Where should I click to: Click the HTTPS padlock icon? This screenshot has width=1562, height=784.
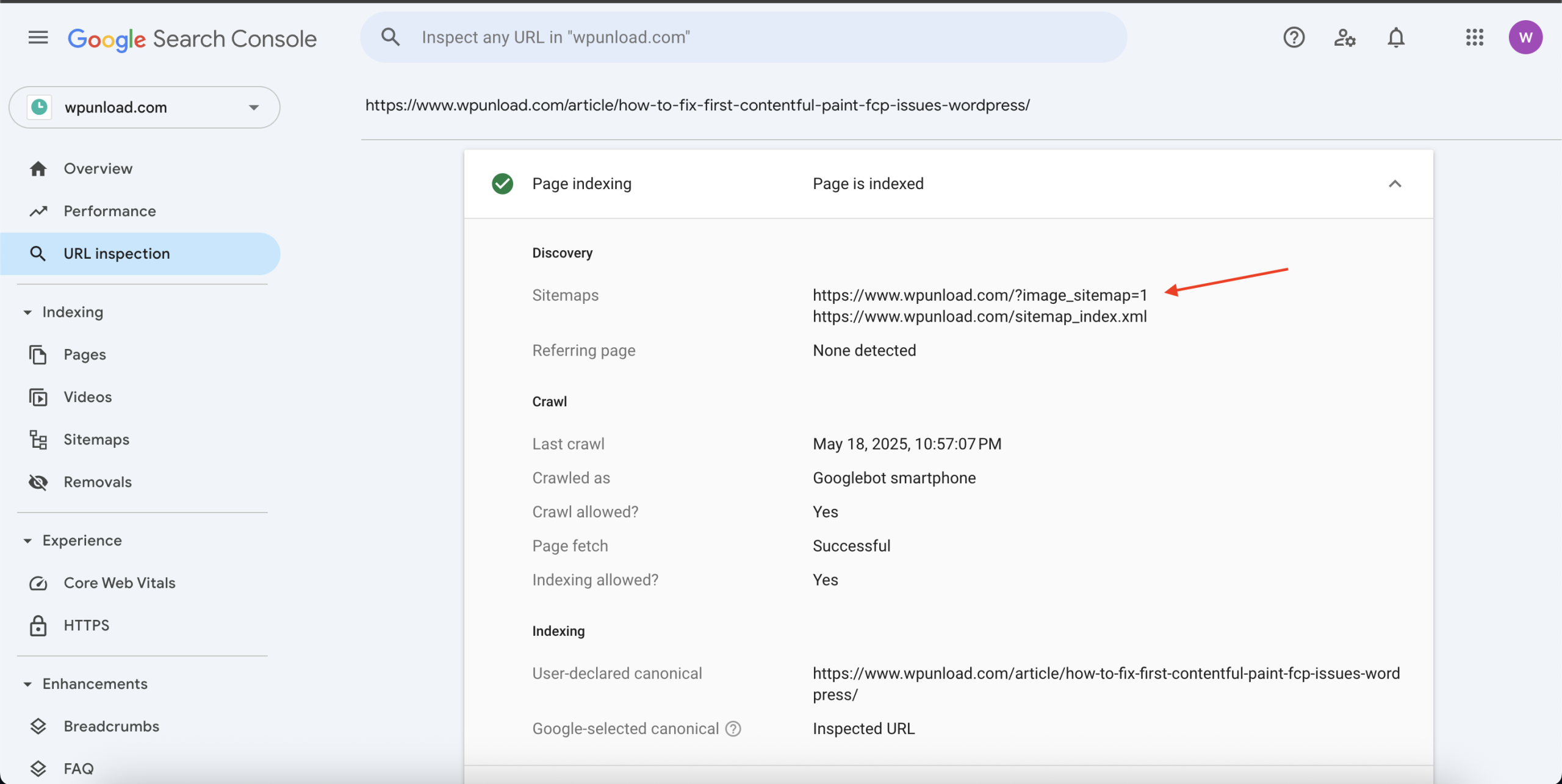click(x=38, y=625)
